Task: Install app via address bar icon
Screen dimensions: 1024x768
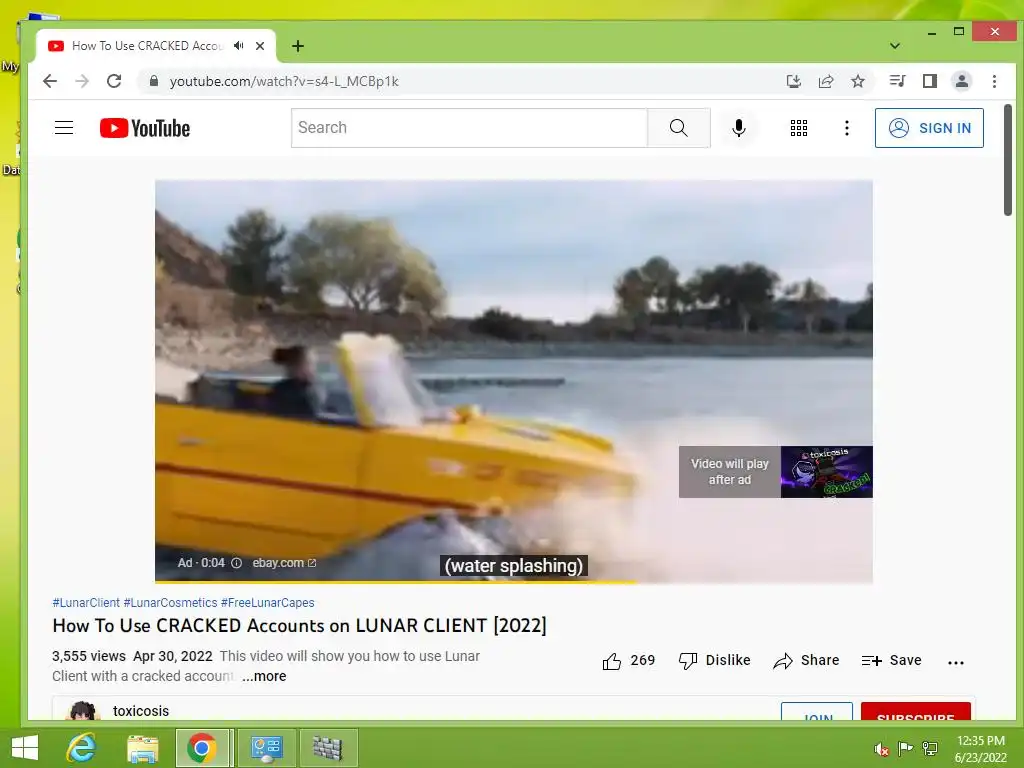Action: tap(793, 81)
